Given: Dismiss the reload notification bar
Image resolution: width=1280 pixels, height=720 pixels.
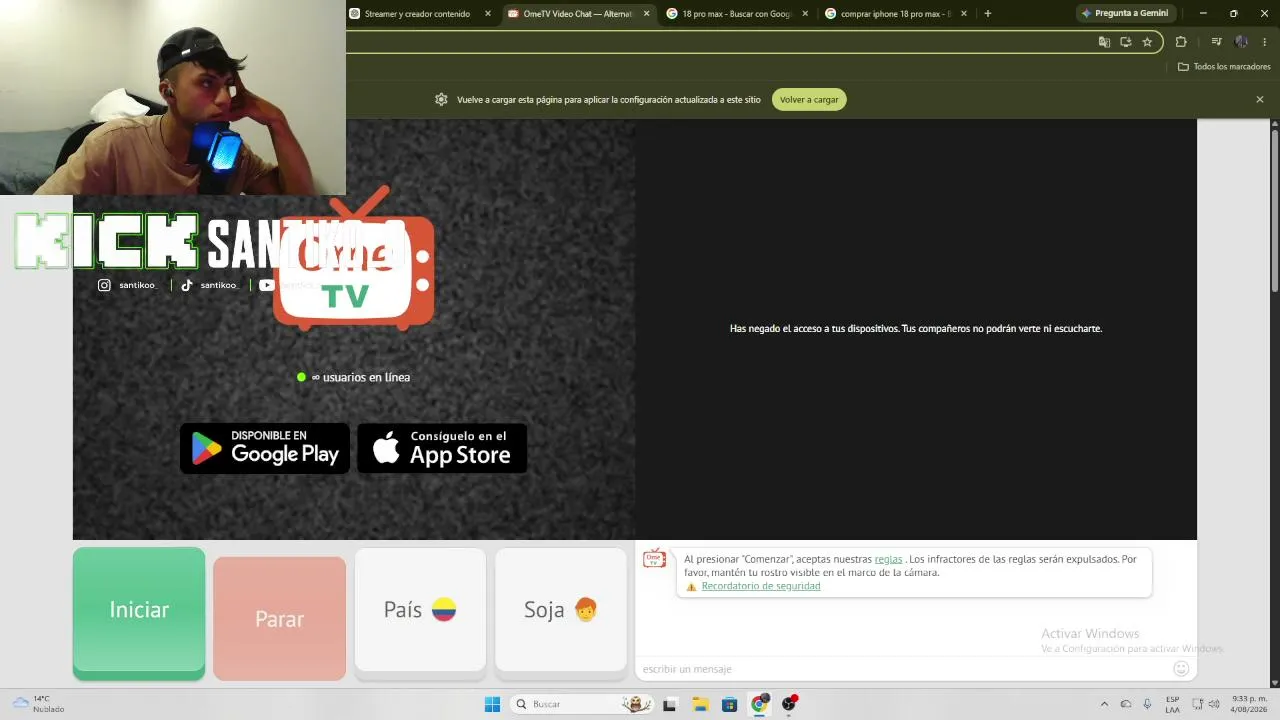Looking at the screenshot, I should pos(1260,100).
